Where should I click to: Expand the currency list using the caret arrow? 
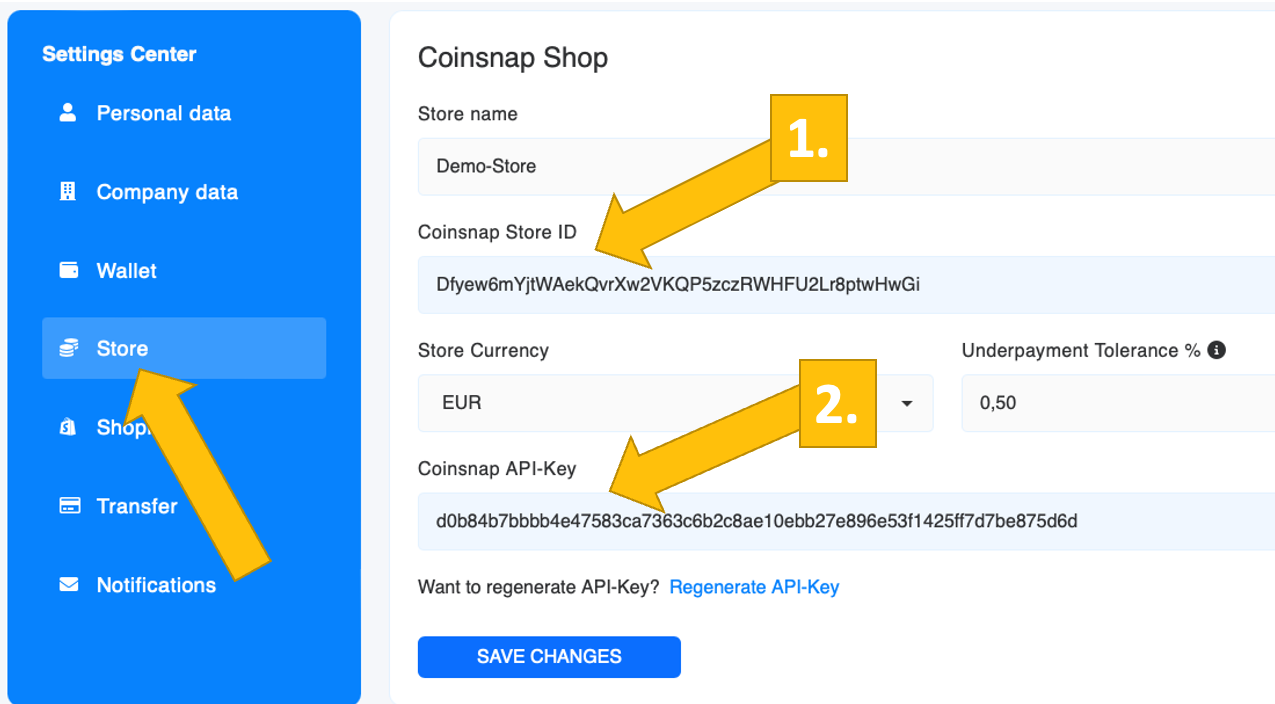coord(907,403)
